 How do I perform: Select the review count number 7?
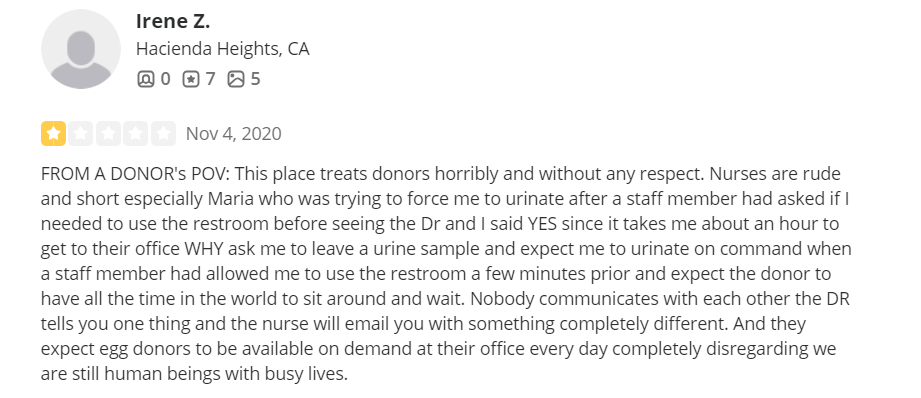click(x=210, y=79)
